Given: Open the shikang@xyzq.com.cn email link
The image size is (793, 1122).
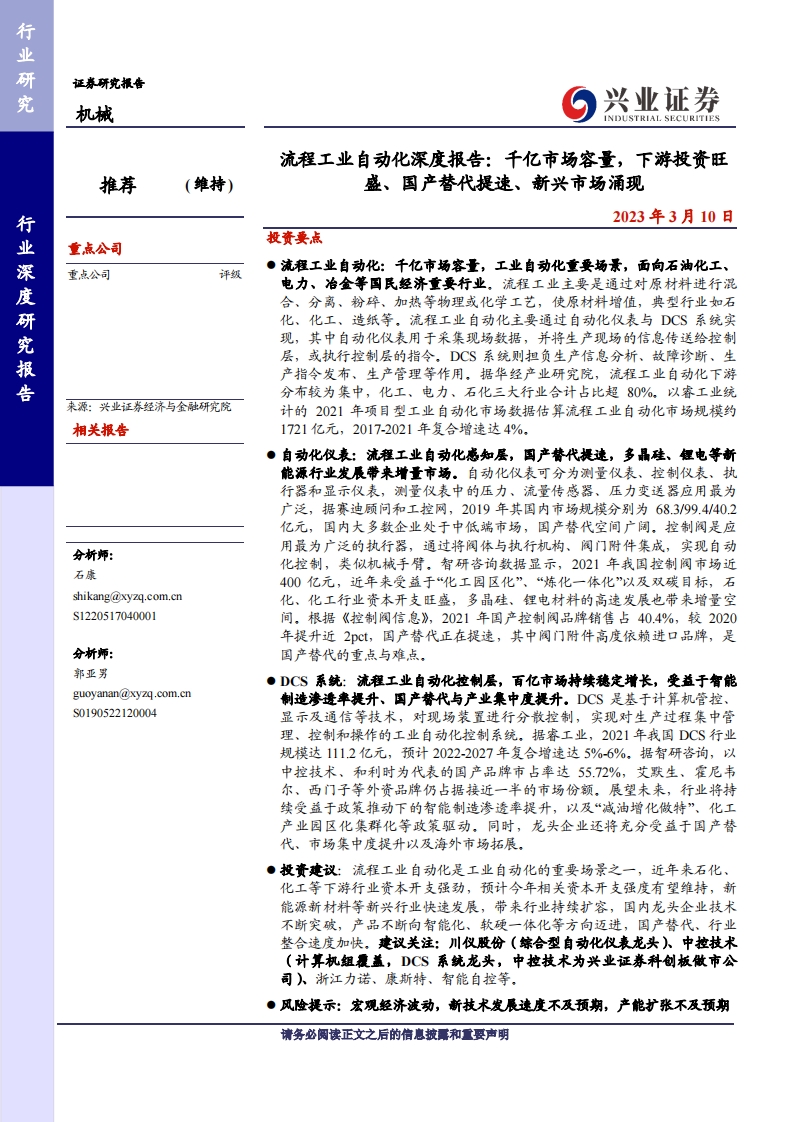Looking at the screenshot, I should 127,596.
